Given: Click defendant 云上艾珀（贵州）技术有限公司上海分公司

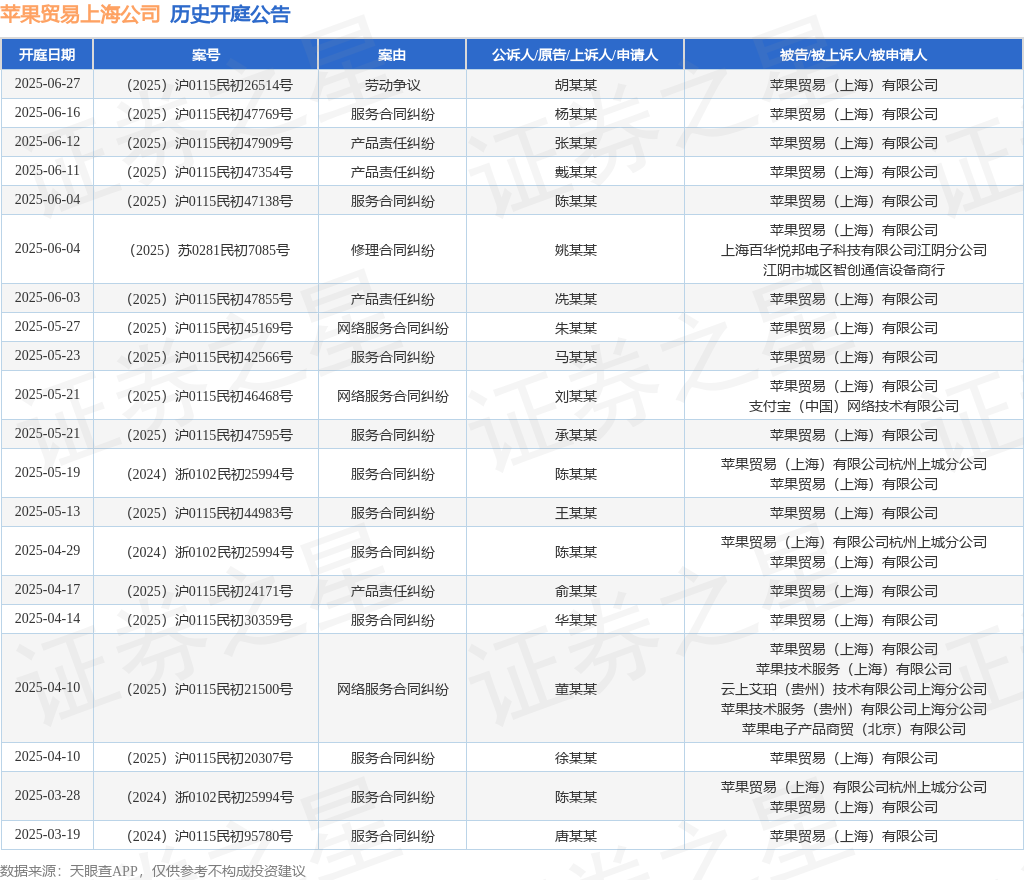Looking at the screenshot, I should (854, 689).
